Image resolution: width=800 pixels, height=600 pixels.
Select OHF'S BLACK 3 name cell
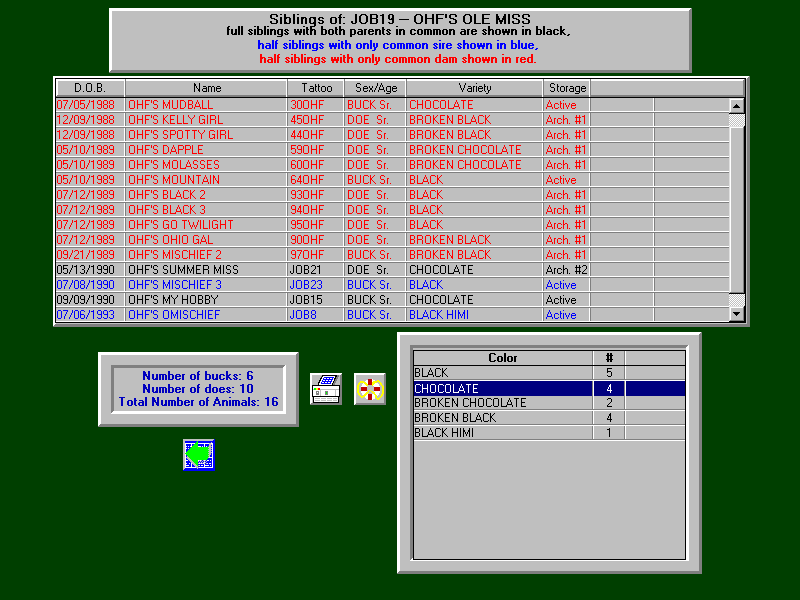click(206, 210)
